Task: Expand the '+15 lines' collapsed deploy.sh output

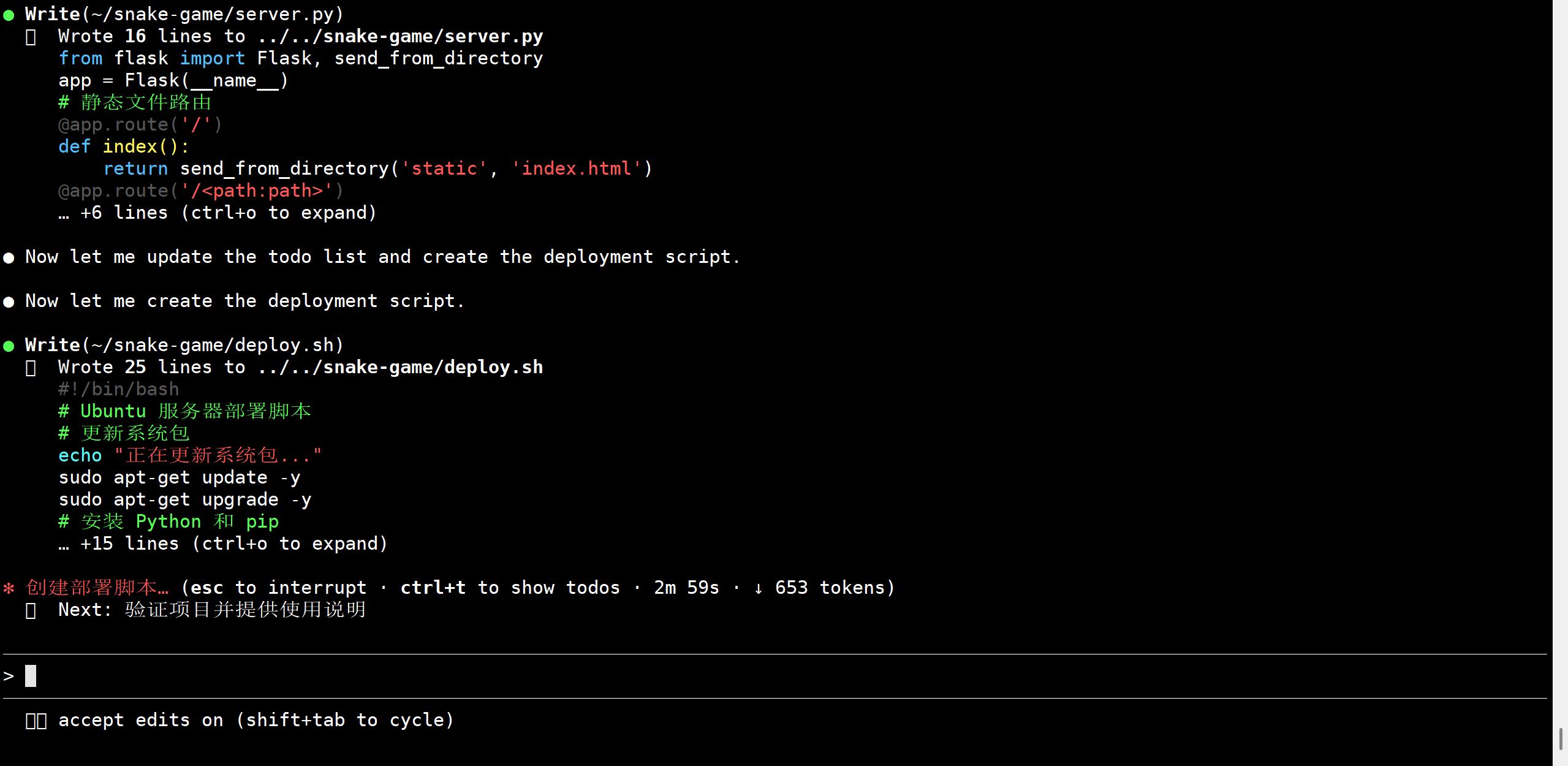Action: point(233,544)
